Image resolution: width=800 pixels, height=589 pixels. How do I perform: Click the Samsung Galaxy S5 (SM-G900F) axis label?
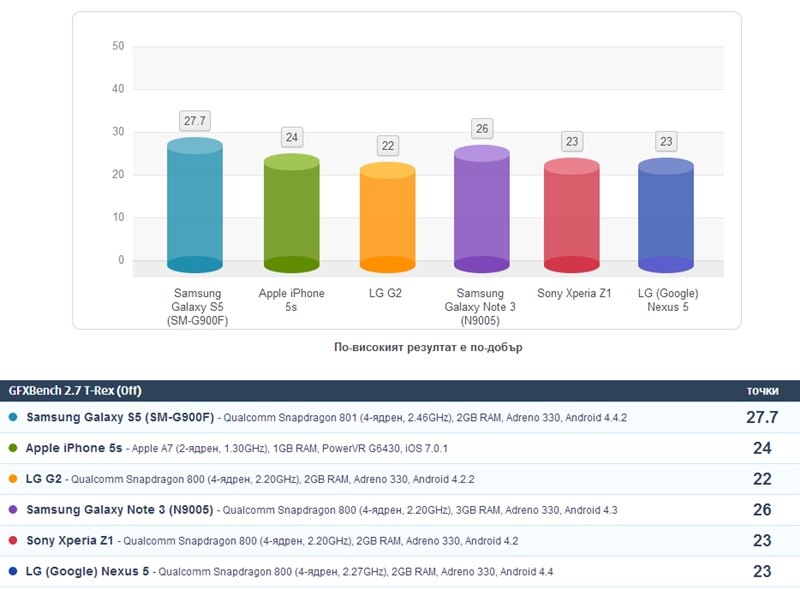[197, 307]
